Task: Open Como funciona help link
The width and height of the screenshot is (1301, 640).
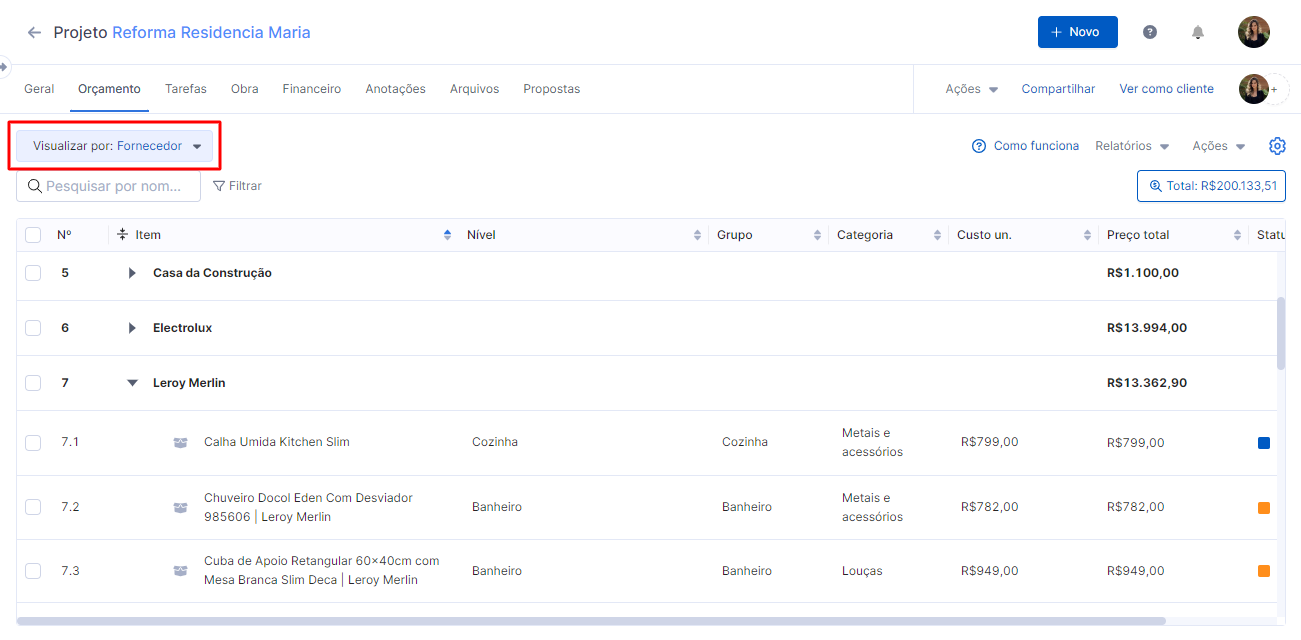Action: [x=1026, y=146]
